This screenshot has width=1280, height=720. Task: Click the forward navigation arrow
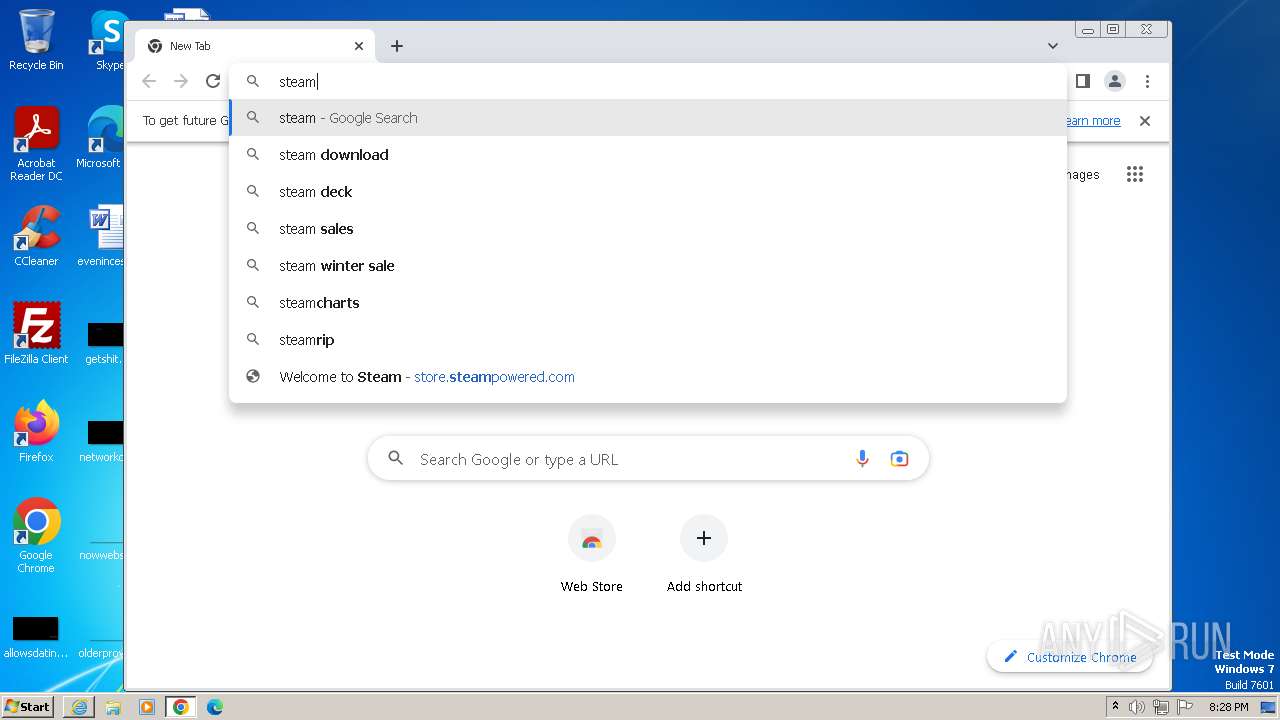(181, 82)
